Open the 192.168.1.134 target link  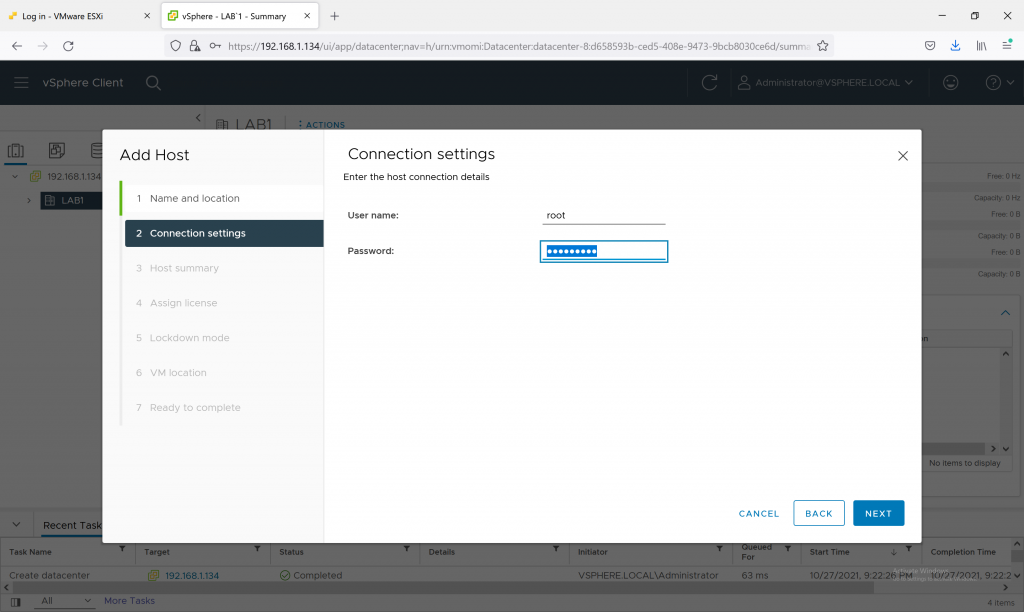click(191, 575)
